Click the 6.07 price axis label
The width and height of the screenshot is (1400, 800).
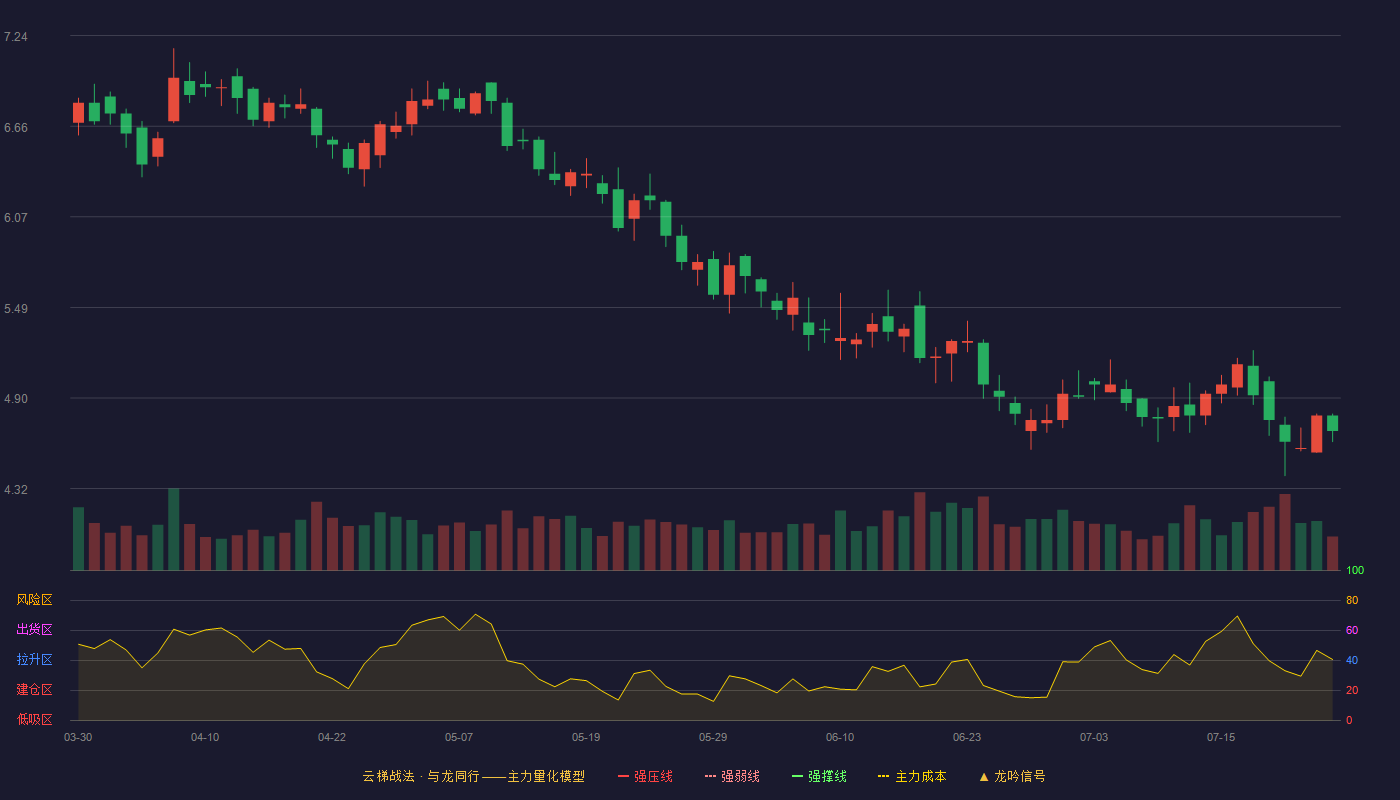coord(15,218)
